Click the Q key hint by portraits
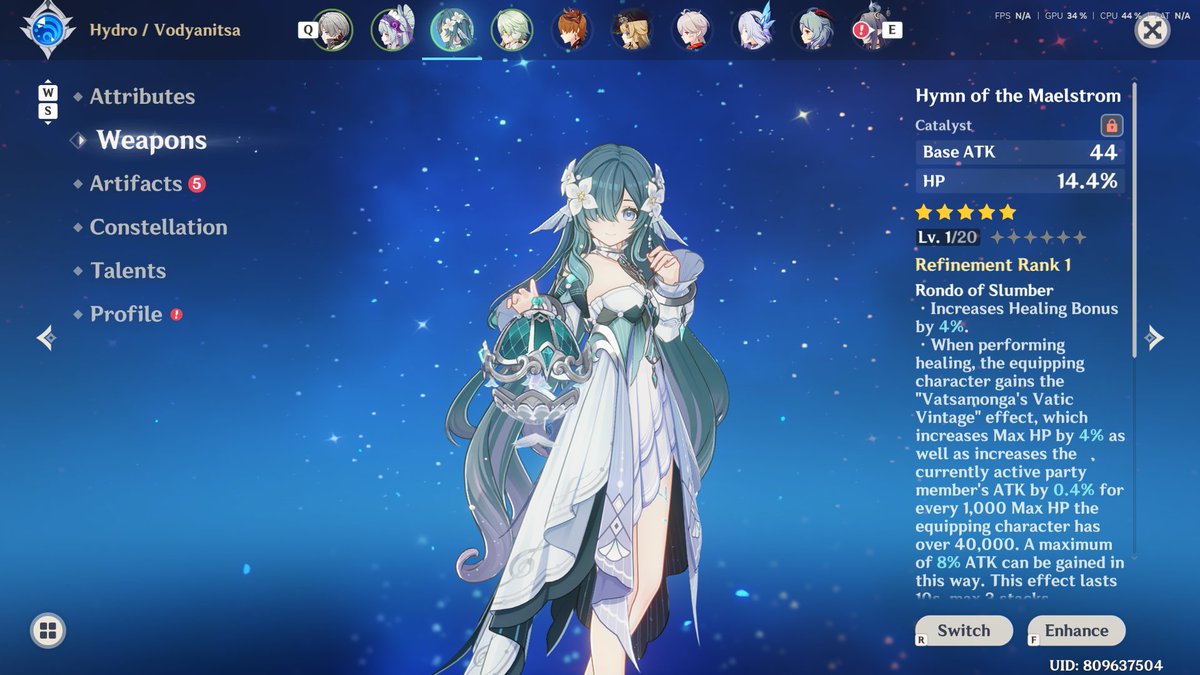Image resolution: width=1200 pixels, height=675 pixels. (x=307, y=30)
